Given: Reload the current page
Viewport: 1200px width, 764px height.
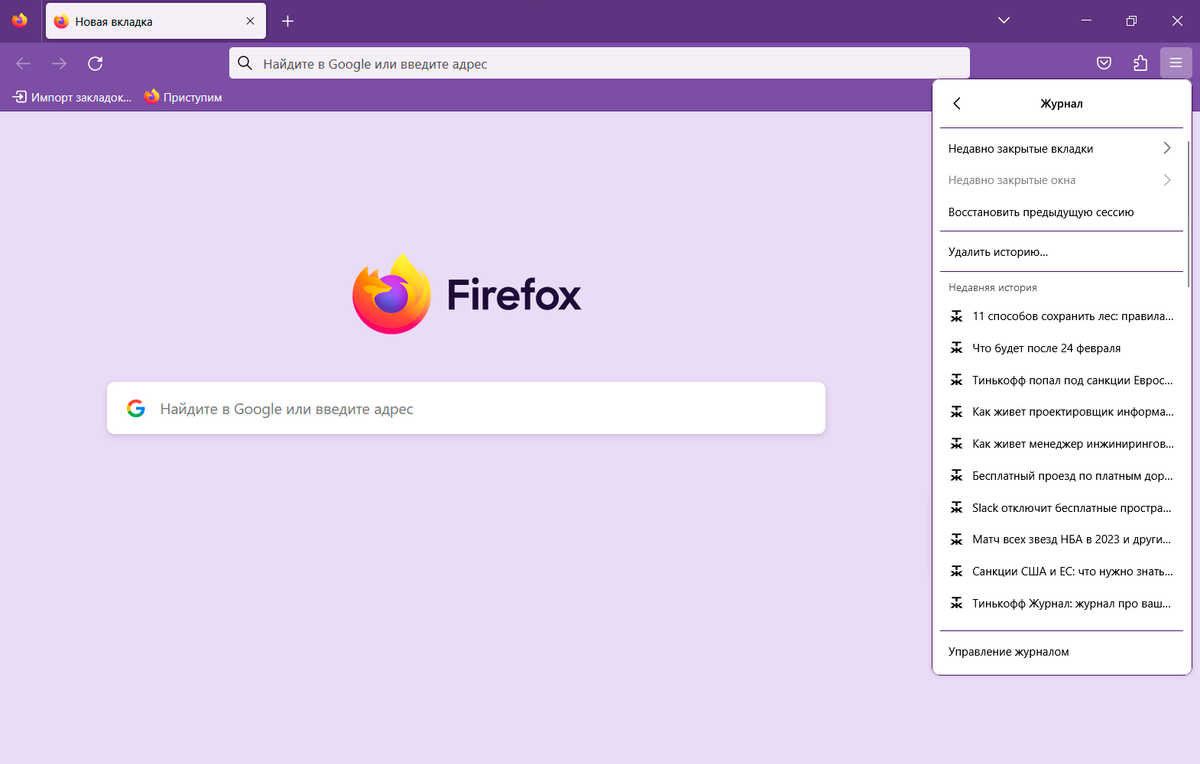Looking at the screenshot, I should (95, 63).
